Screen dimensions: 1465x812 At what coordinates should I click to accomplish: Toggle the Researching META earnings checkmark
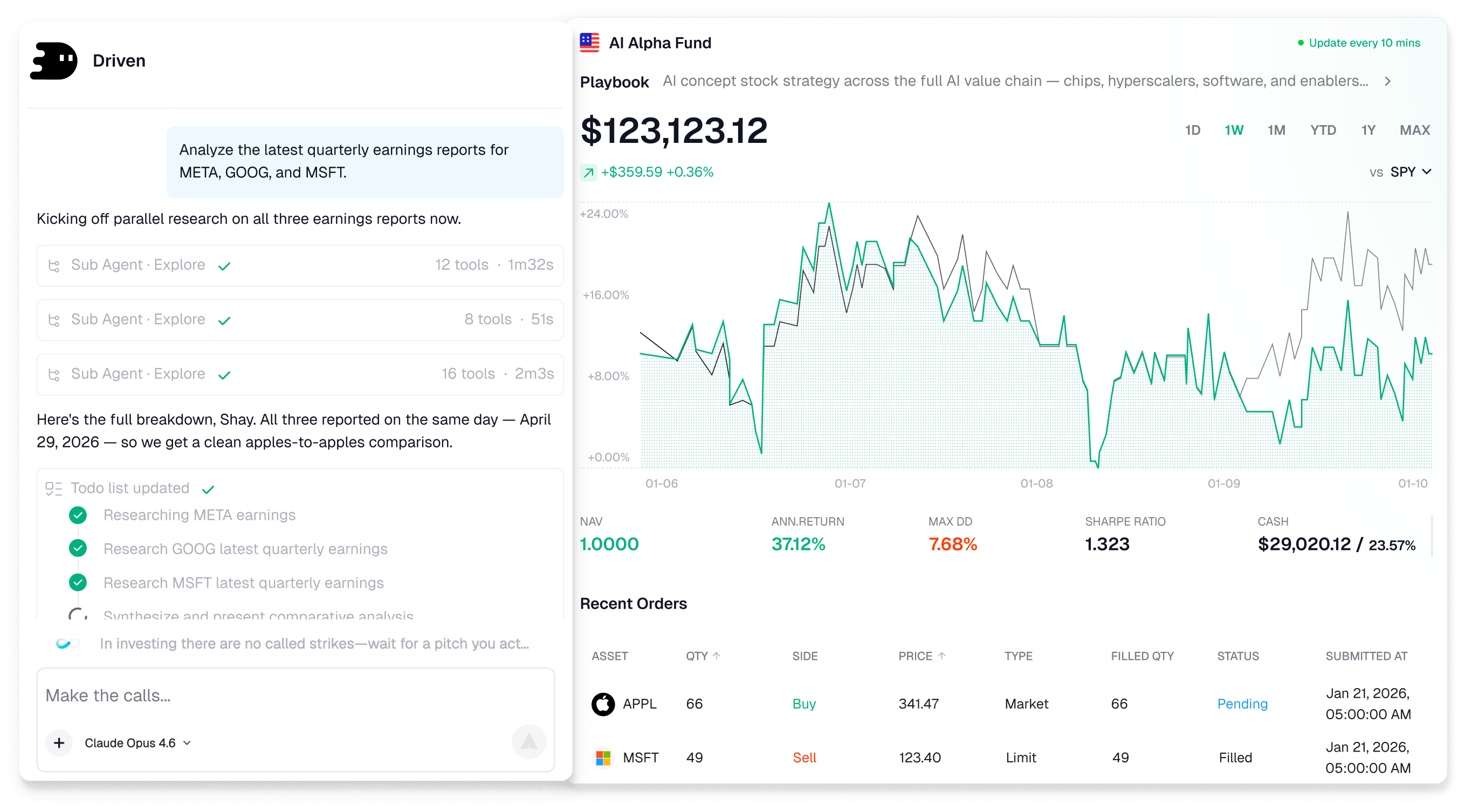tap(78, 515)
